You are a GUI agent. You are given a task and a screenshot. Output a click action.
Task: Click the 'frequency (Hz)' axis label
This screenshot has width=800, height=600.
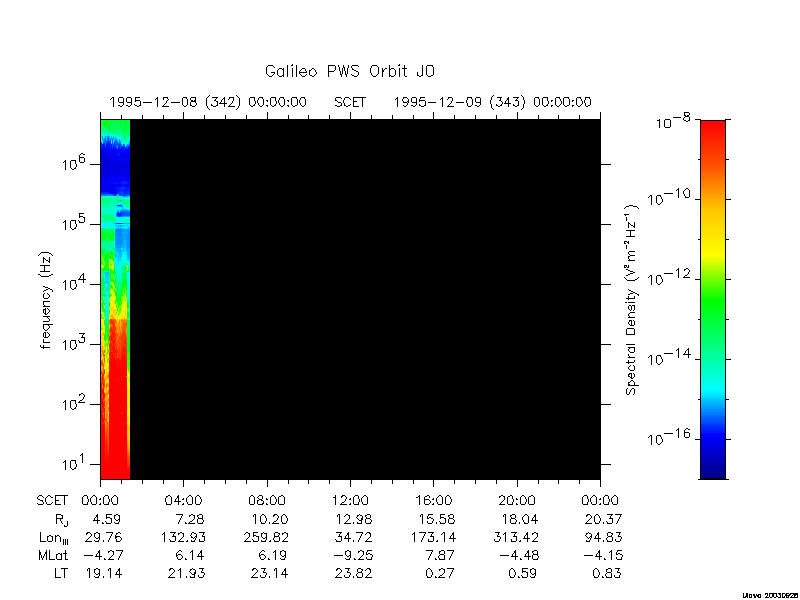pyautogui.click(x=46, y=300)
